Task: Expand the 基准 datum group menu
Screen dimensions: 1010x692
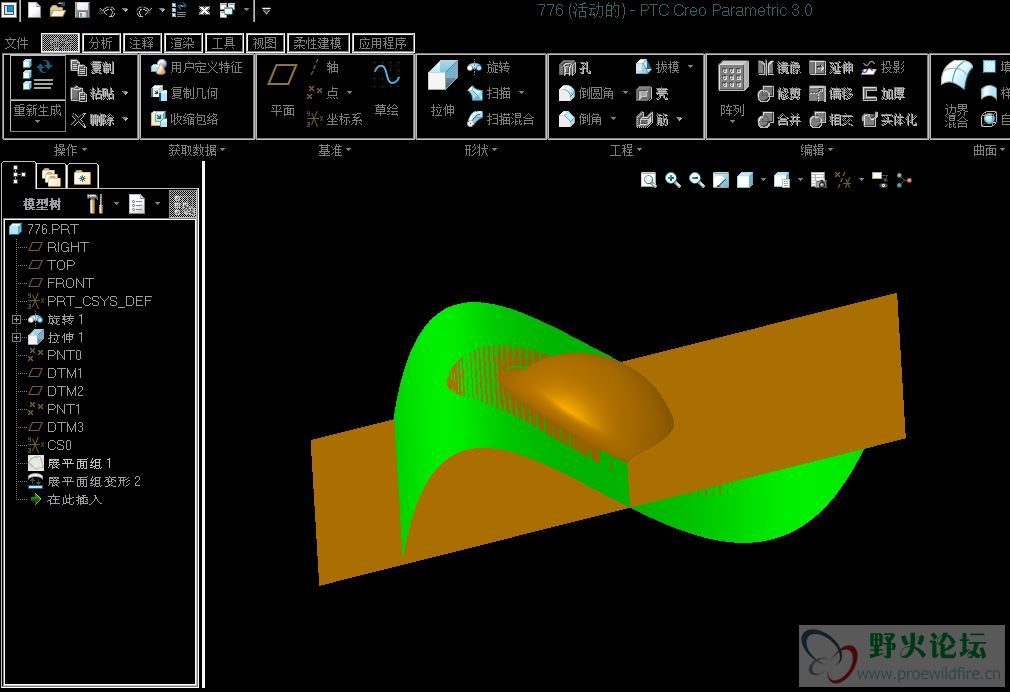Action: 335,150
